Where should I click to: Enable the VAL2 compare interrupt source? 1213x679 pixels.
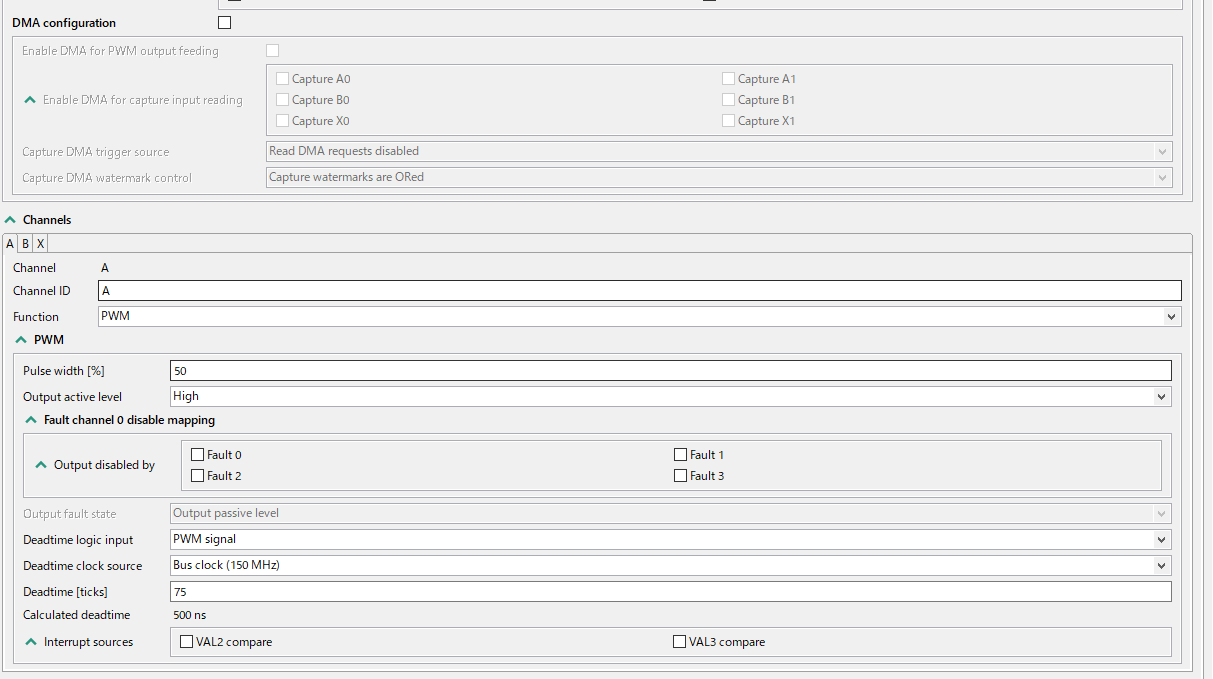coord(185,641)
